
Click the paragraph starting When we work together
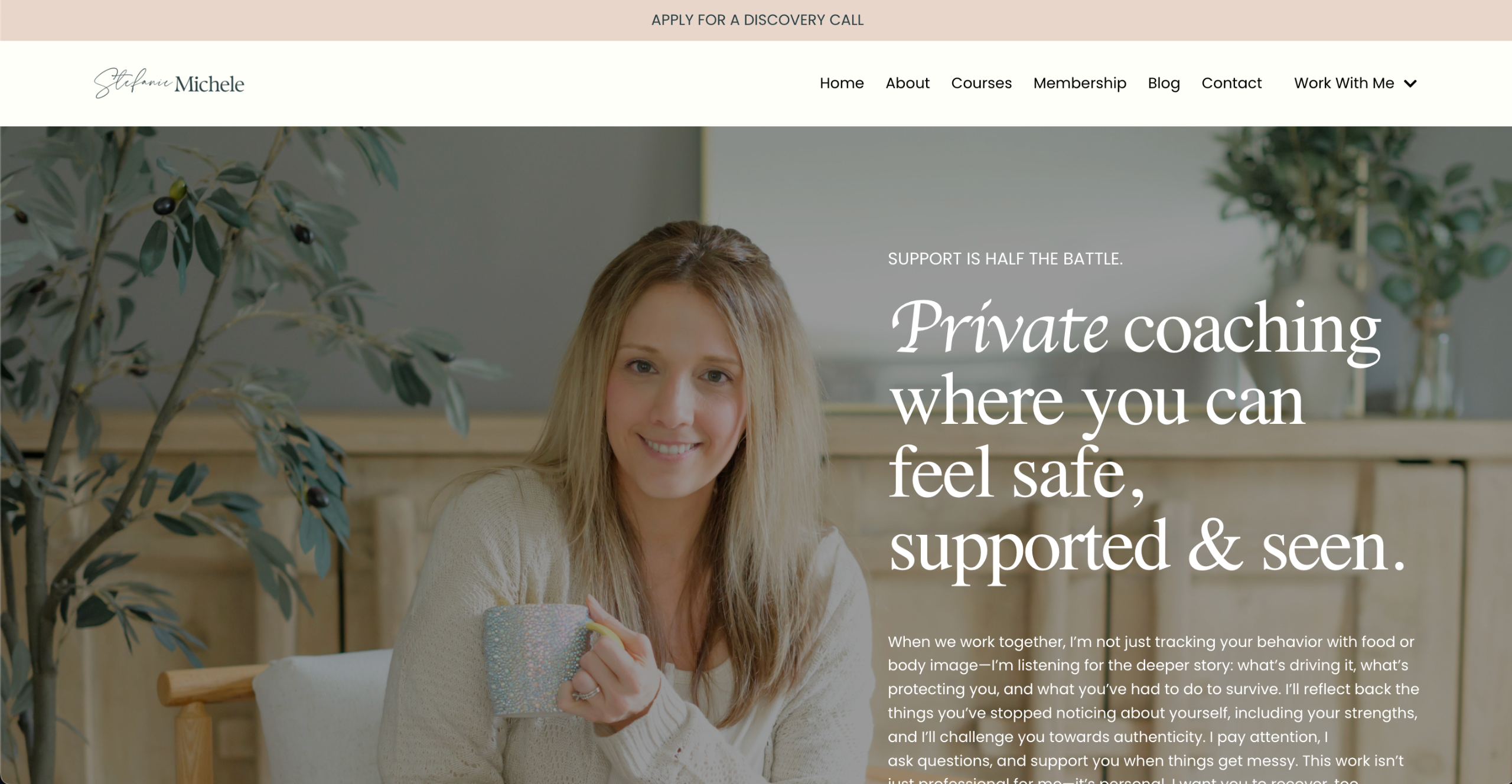1153,708
